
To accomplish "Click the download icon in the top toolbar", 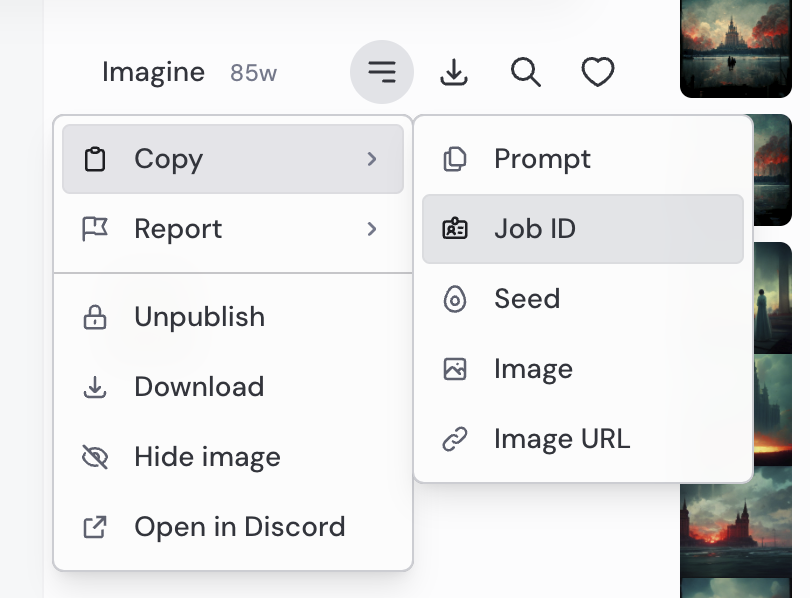I will coord(454,72).
